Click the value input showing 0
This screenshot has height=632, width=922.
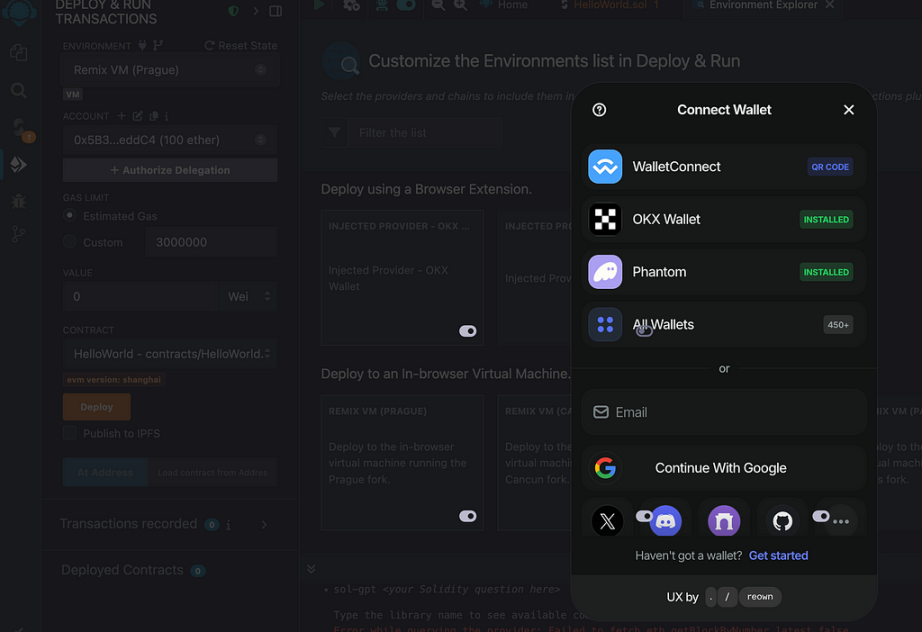[140, 296]
